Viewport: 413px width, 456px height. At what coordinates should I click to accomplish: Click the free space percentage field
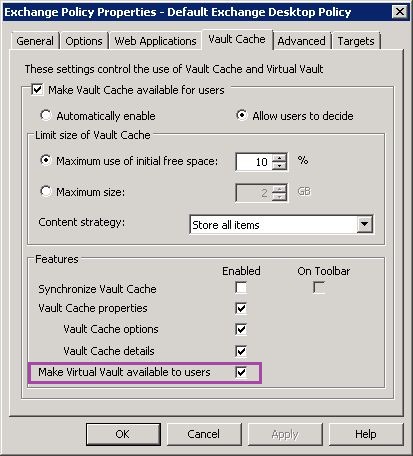click(x=254, y=162)
